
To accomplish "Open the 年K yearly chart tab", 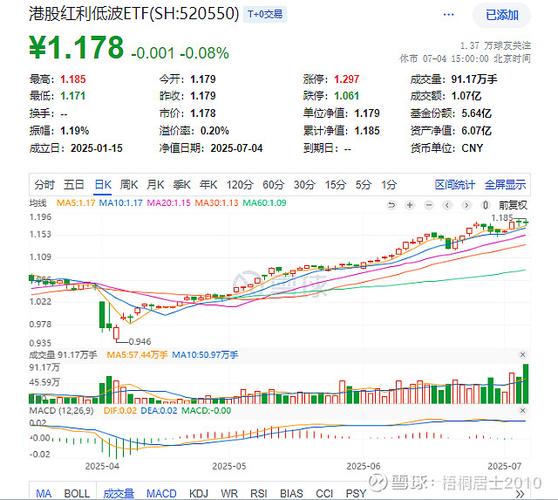I will 208,185.
